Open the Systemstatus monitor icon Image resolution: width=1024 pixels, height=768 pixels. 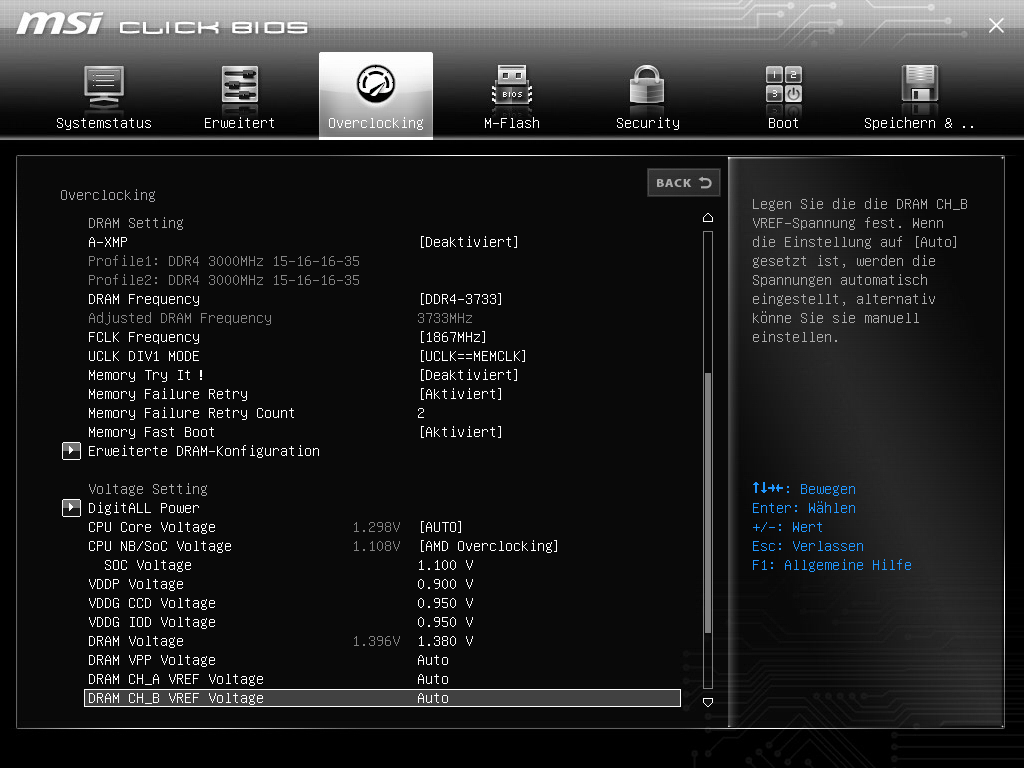104,88
